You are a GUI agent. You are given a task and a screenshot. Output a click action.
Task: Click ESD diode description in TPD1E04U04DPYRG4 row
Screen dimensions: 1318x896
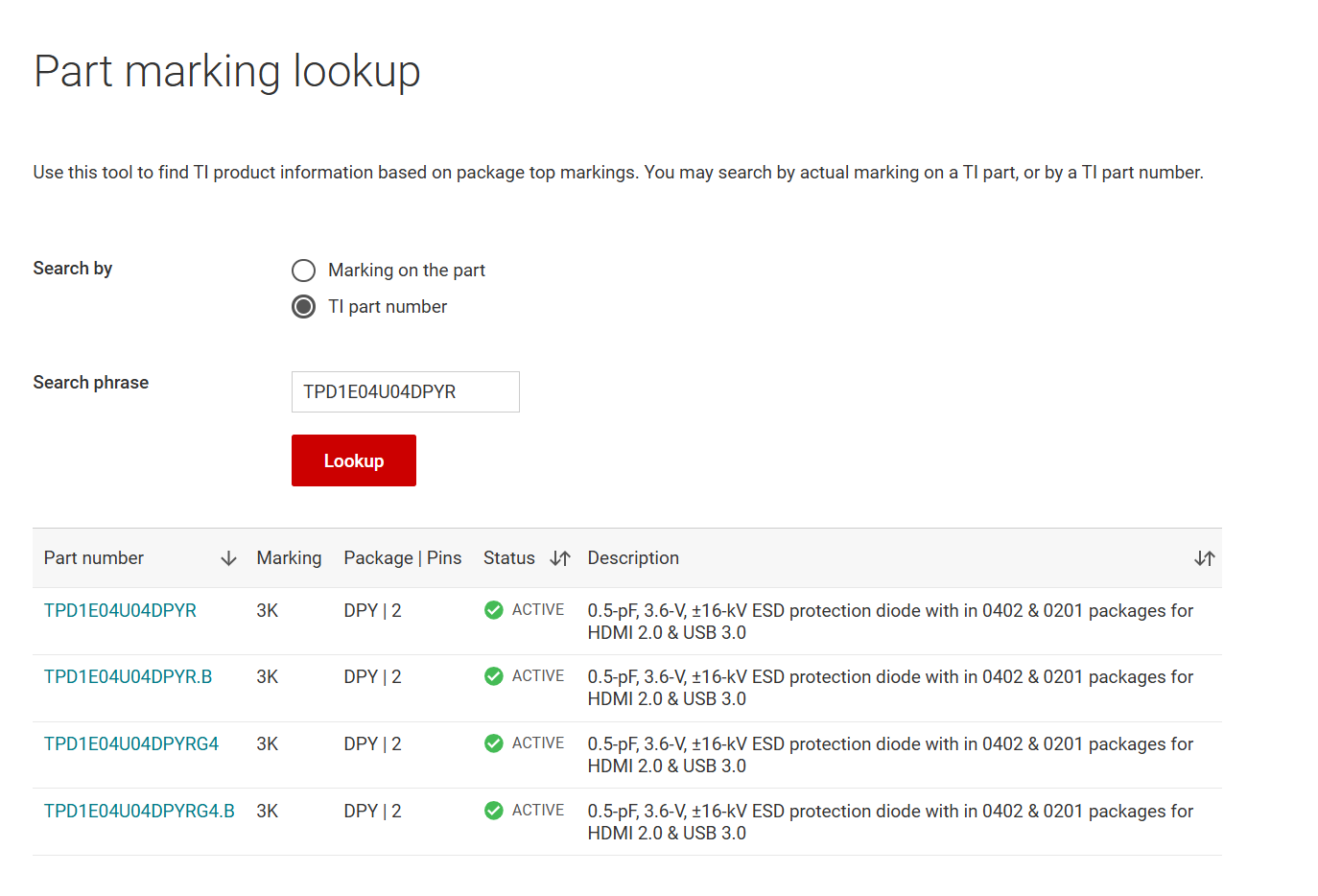tap(890, 755)
